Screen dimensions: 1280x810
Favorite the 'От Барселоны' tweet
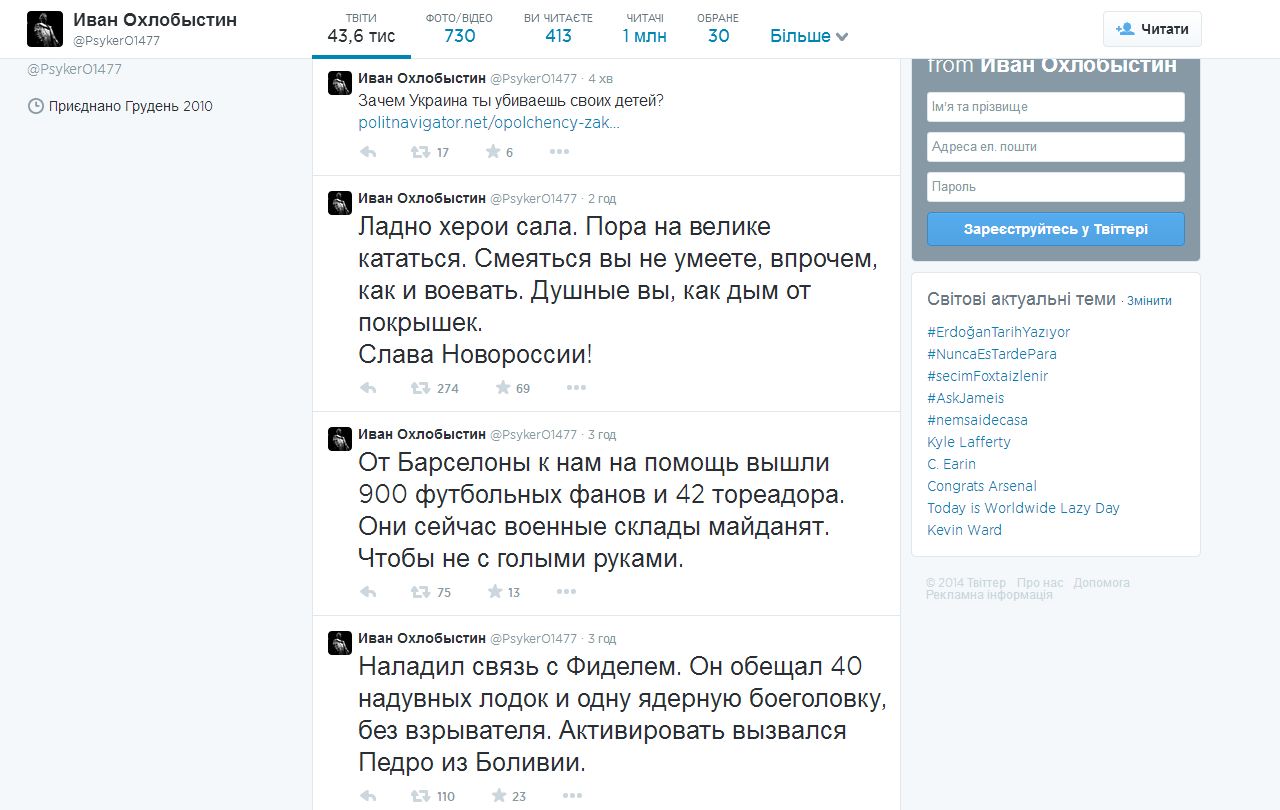494,592
